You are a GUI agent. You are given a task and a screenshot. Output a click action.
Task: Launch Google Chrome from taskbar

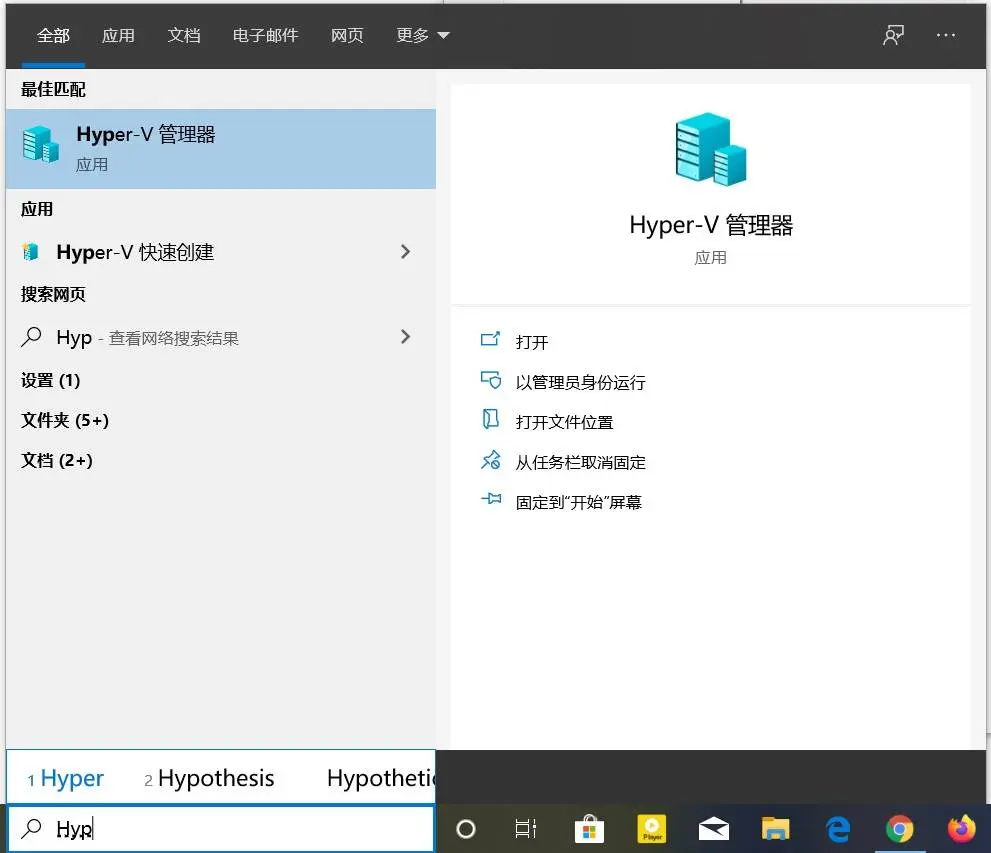(899, 829)
